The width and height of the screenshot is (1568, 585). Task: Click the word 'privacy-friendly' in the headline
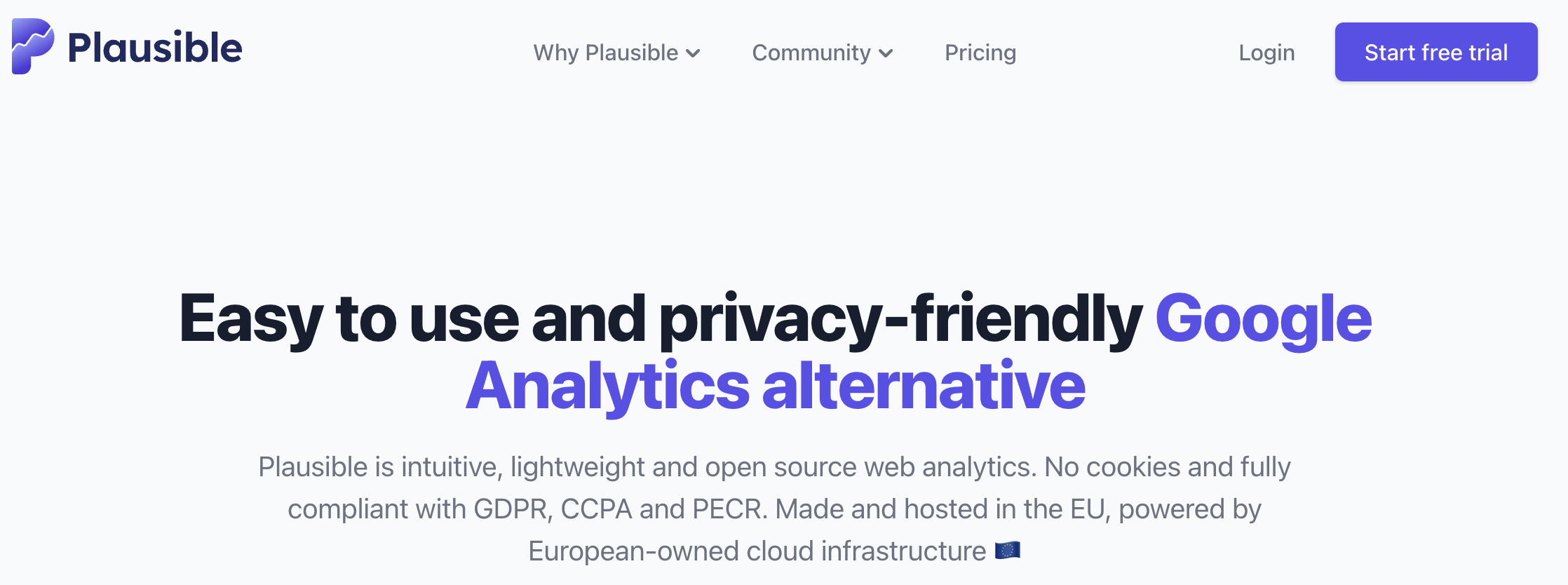900,318
